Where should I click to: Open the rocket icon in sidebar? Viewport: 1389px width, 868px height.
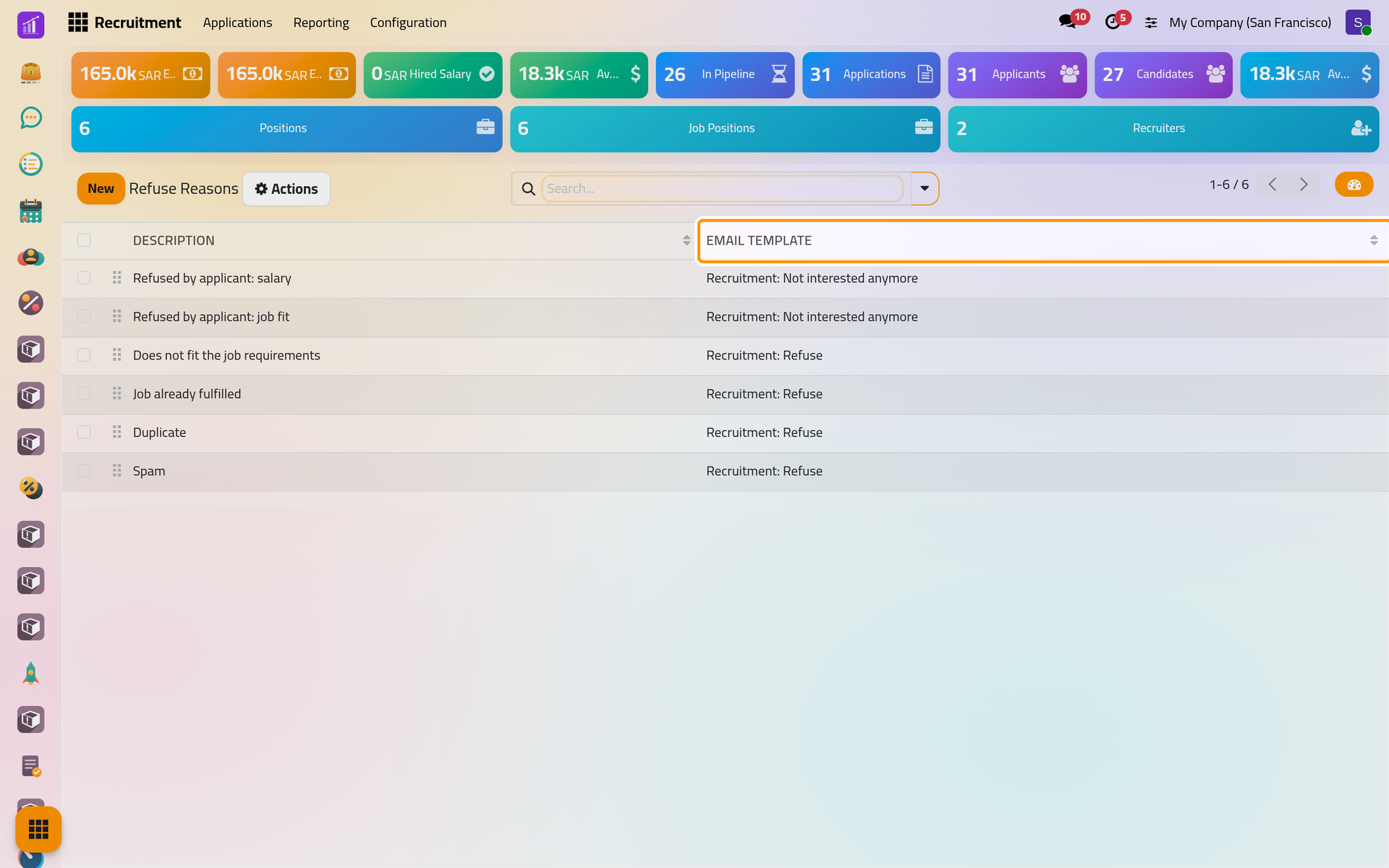click(x=30, y=673)
